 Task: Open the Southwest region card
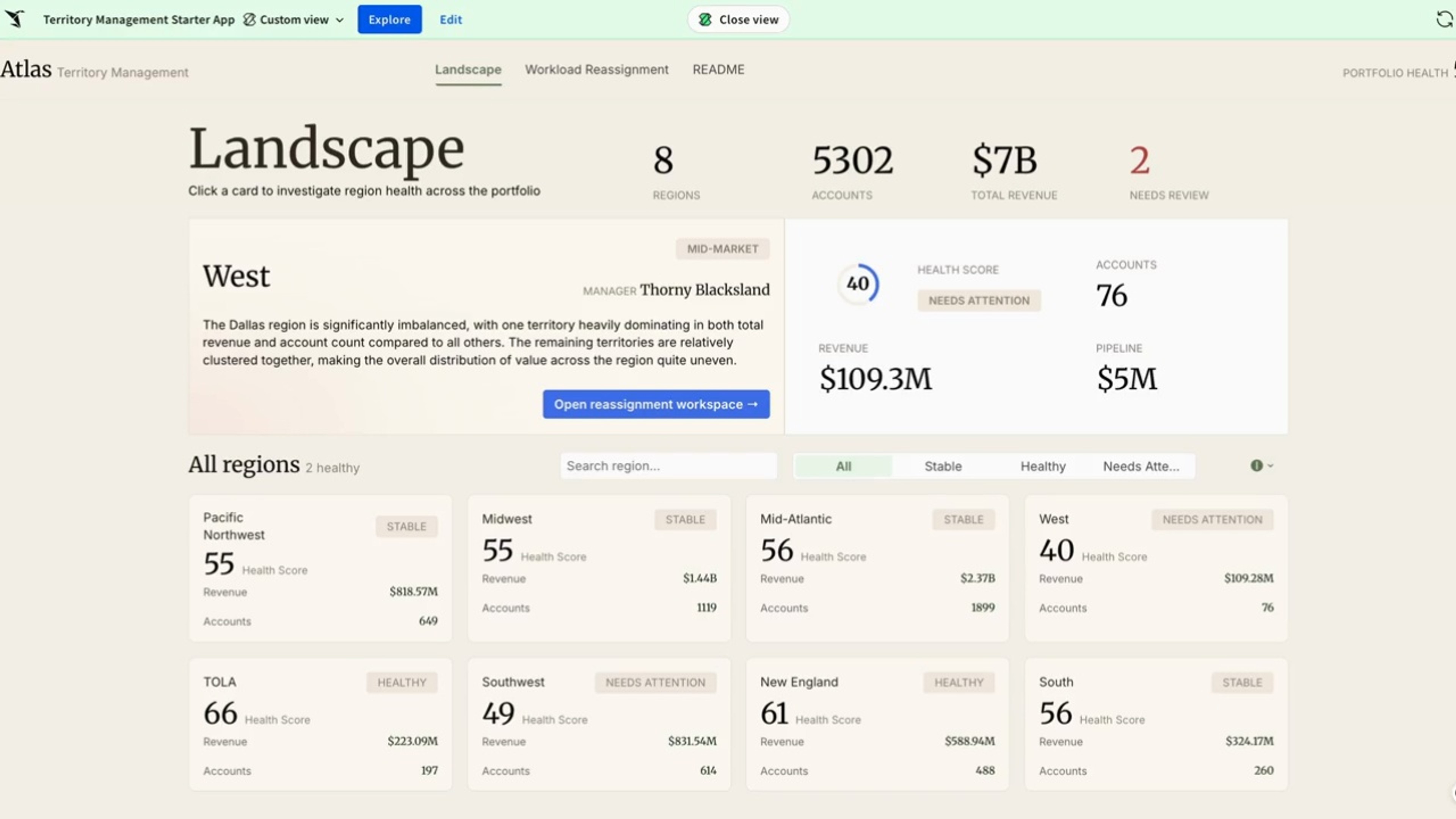coord(599,724)
